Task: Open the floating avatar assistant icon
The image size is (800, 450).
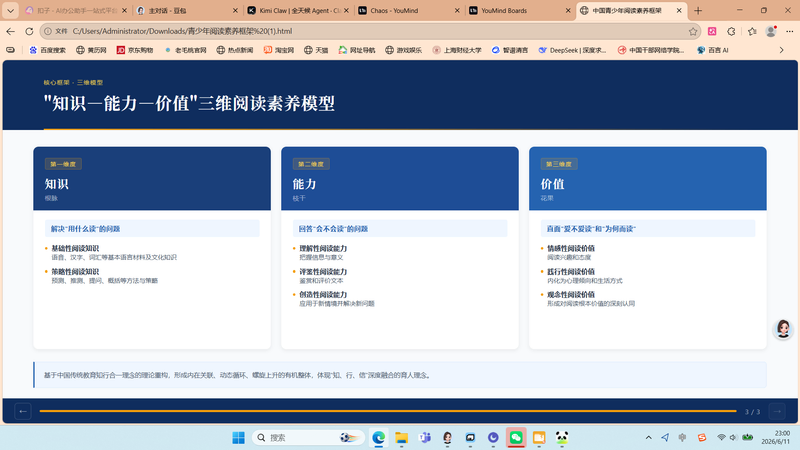Action: click(783, 329)
